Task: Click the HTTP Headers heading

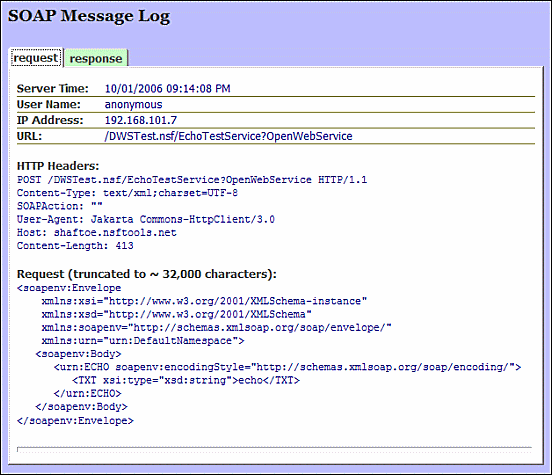Action: (58, 166)
